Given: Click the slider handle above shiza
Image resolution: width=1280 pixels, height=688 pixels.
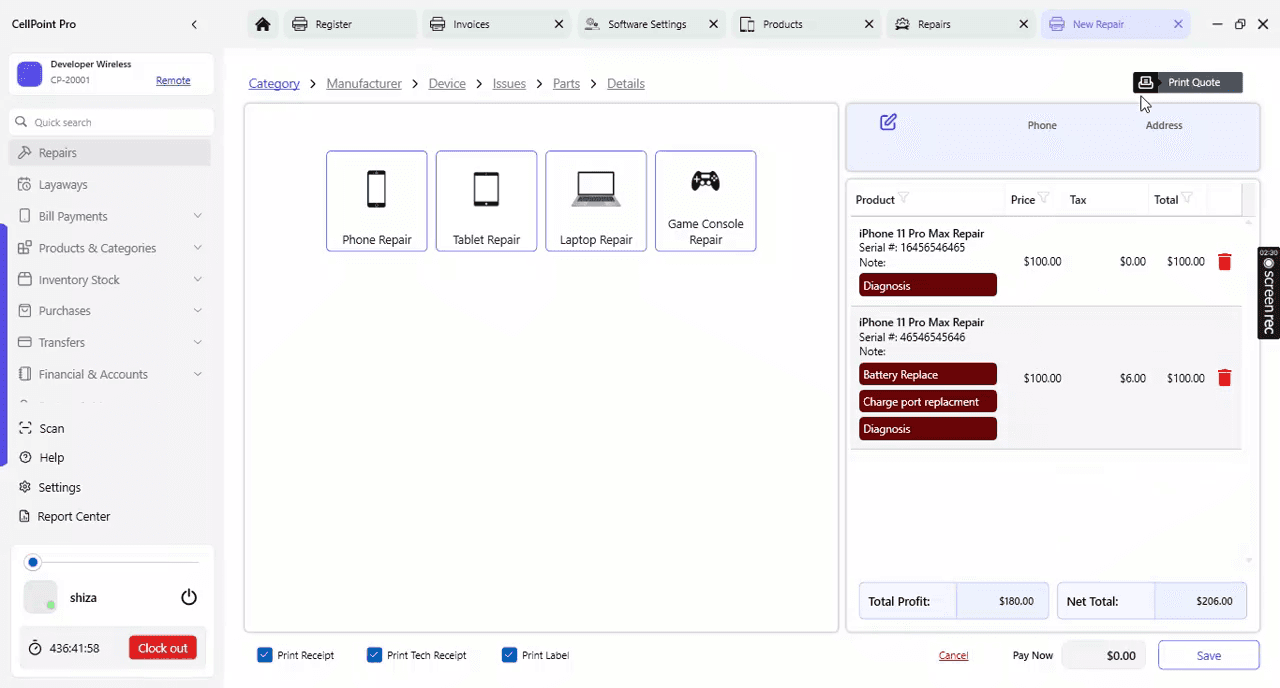Looking at the screenshot, I should click(33, 562).
